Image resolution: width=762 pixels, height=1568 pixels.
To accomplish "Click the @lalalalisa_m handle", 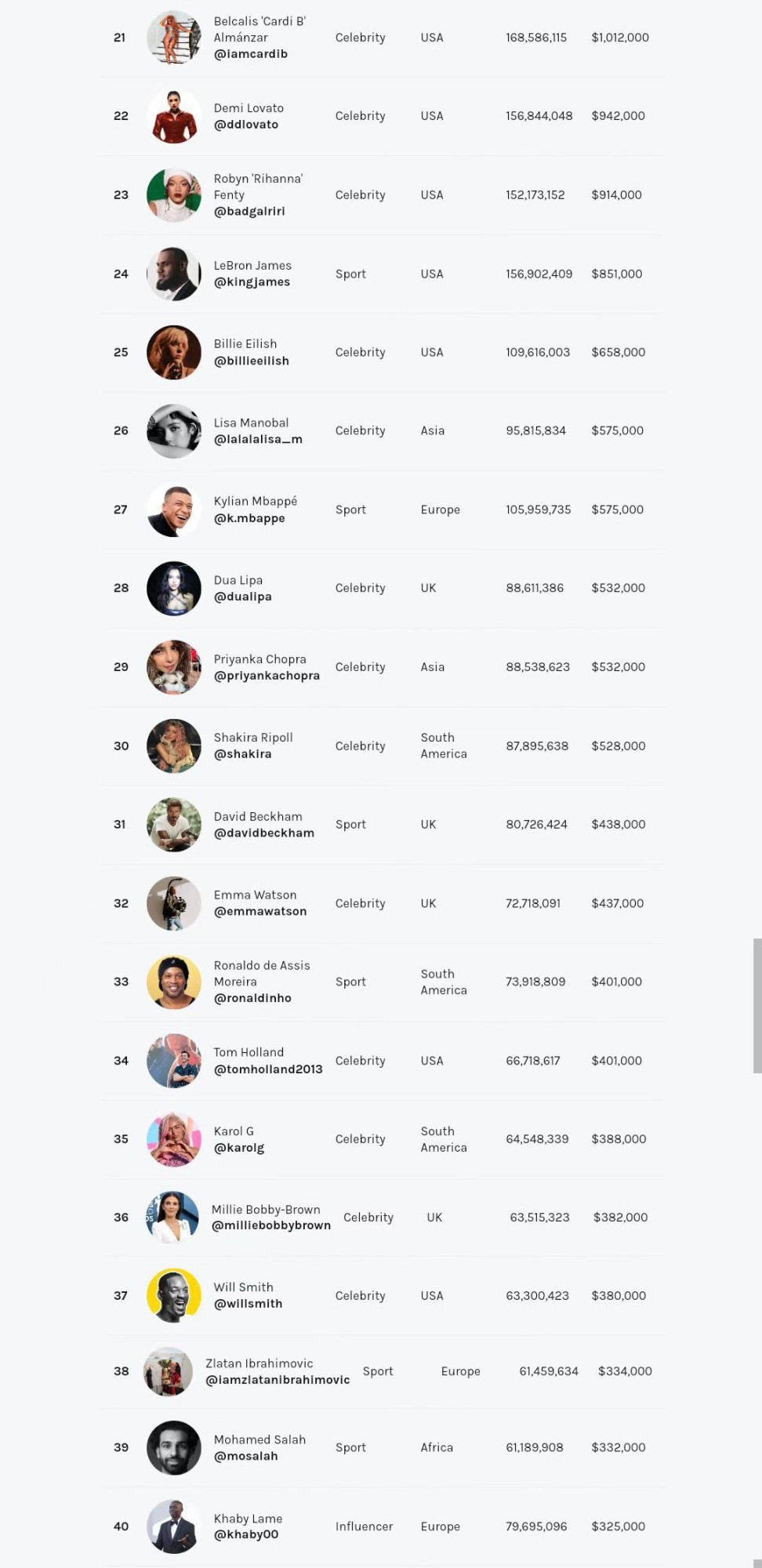I will pyautogui.click(x=258, y=440).
